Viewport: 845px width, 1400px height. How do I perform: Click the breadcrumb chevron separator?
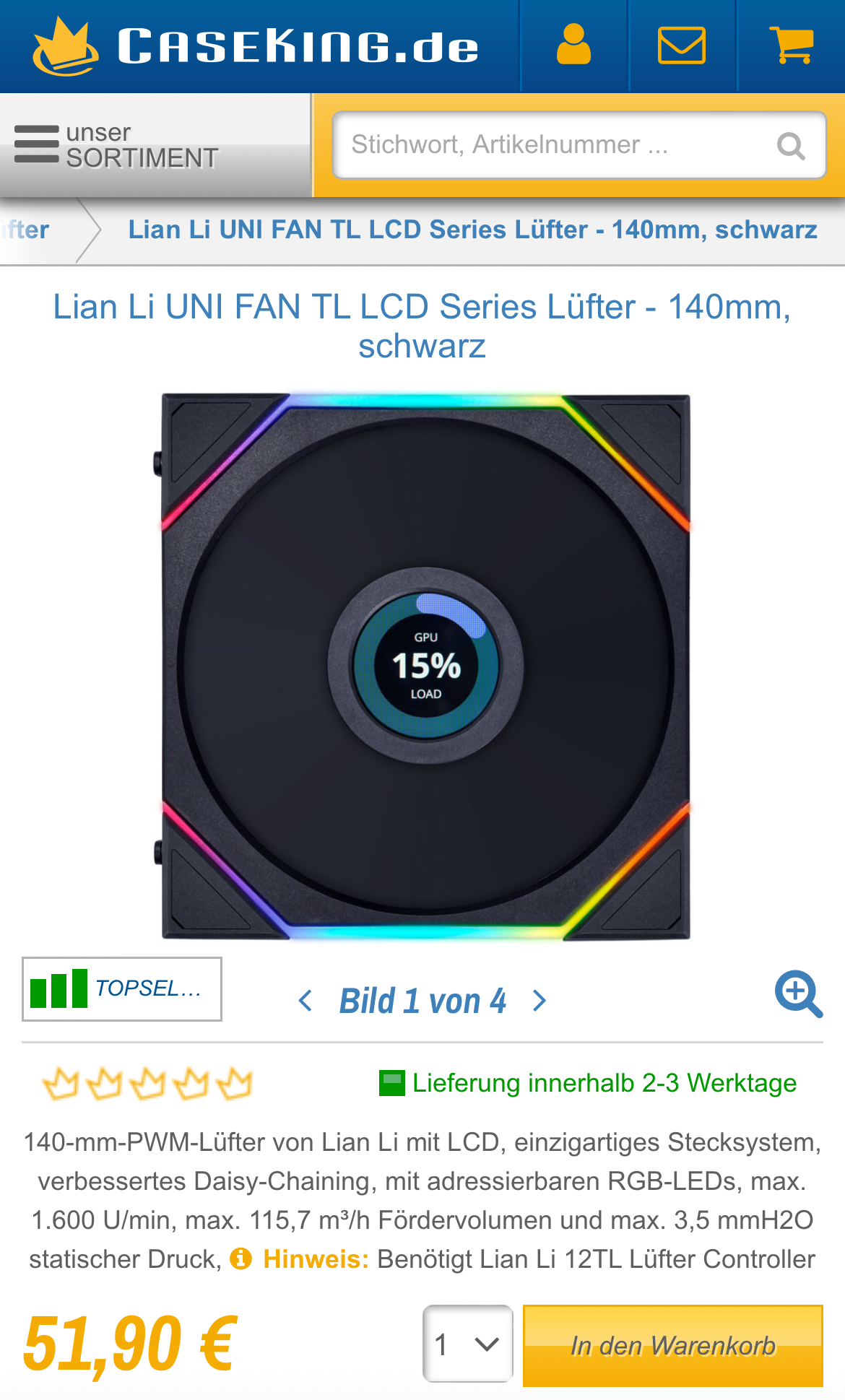pos(88,230)
